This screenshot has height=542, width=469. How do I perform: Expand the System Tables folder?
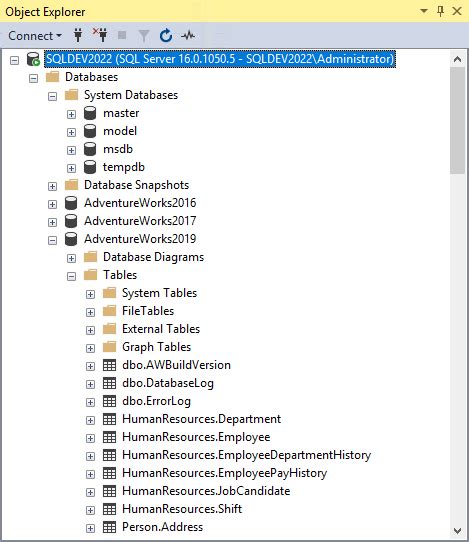pyautogui.click(x=91, y=294)
